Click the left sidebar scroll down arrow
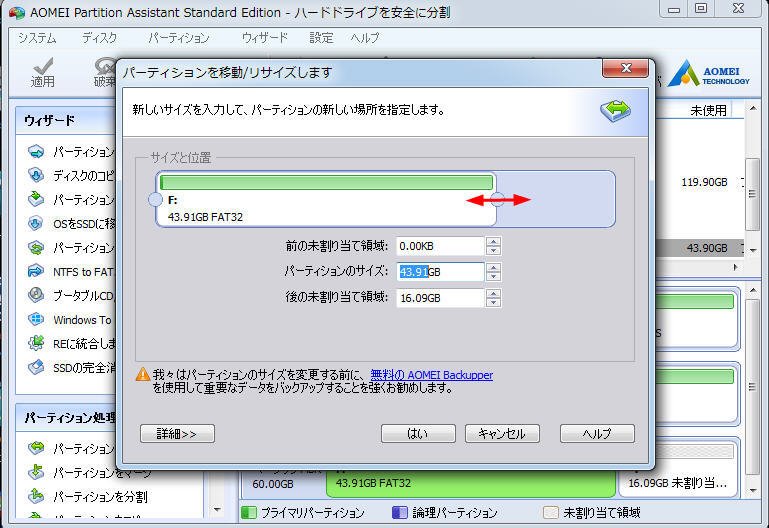 (x=217, y=510)
